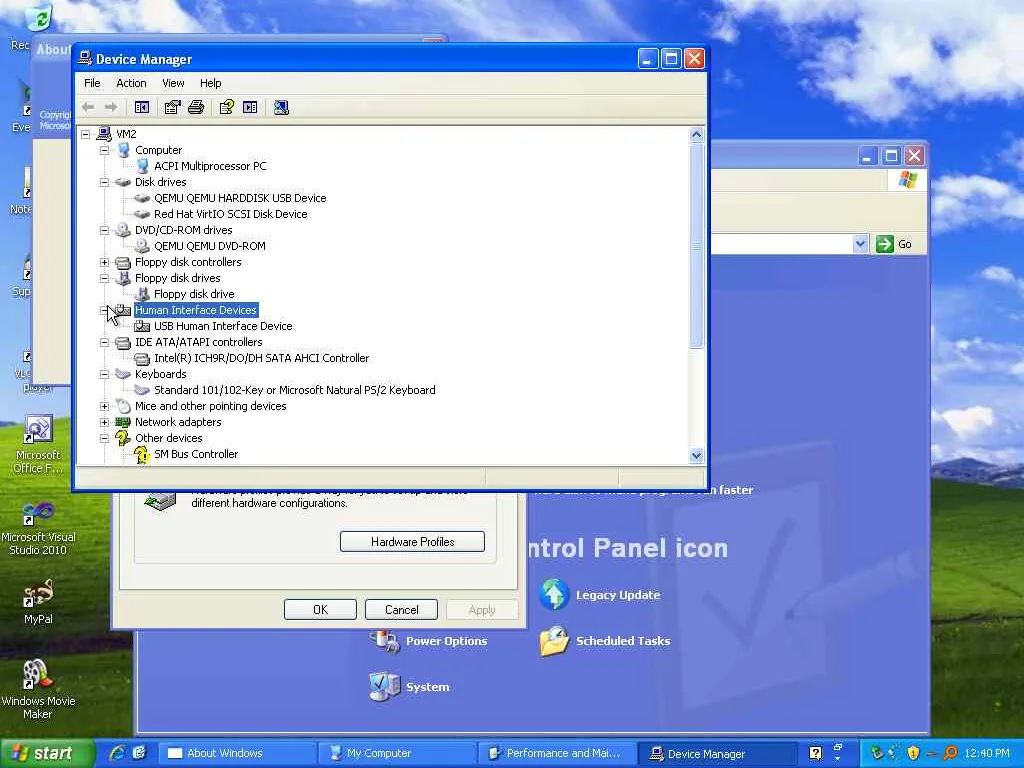
Task: Open MyPal desktop shortcut
Action: [38, 602]
